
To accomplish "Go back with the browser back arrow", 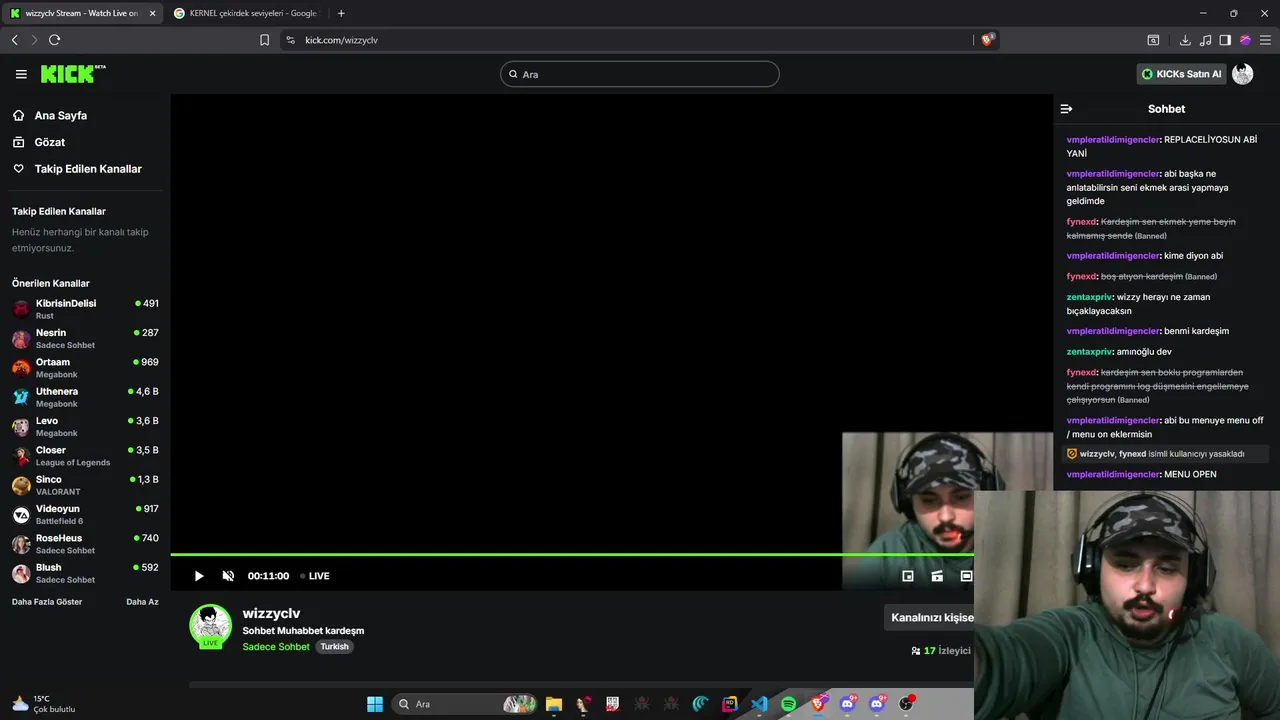I will coord(14,40).
